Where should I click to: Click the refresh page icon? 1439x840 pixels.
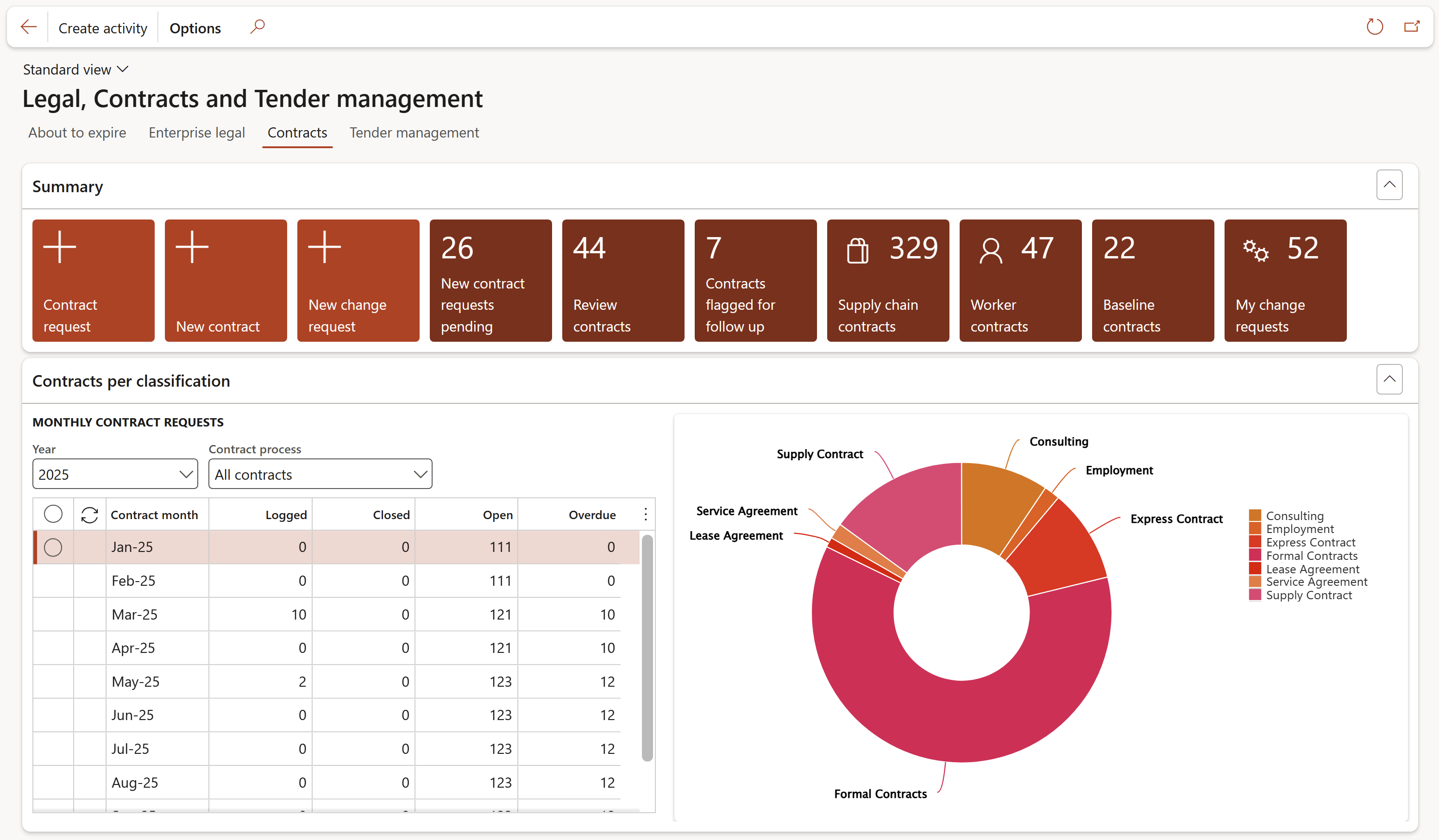[1374, 27]
